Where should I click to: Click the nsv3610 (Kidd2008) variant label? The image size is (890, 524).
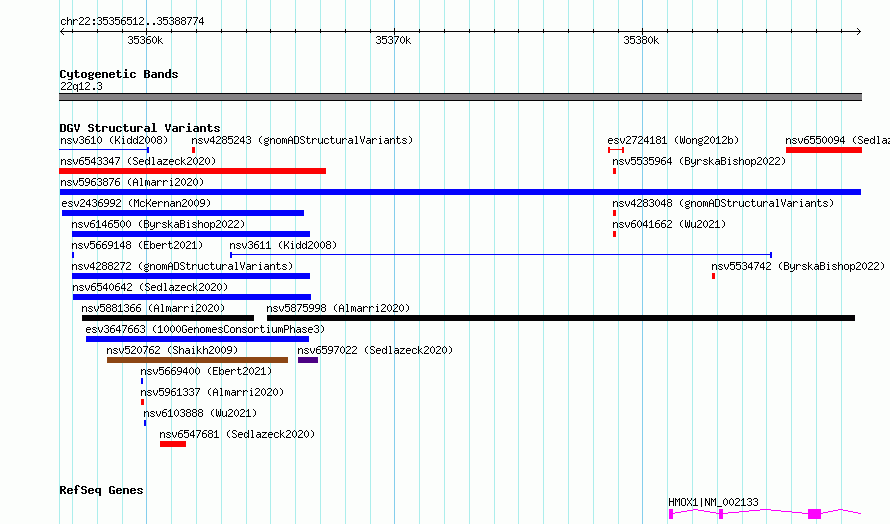click(114, 140)
